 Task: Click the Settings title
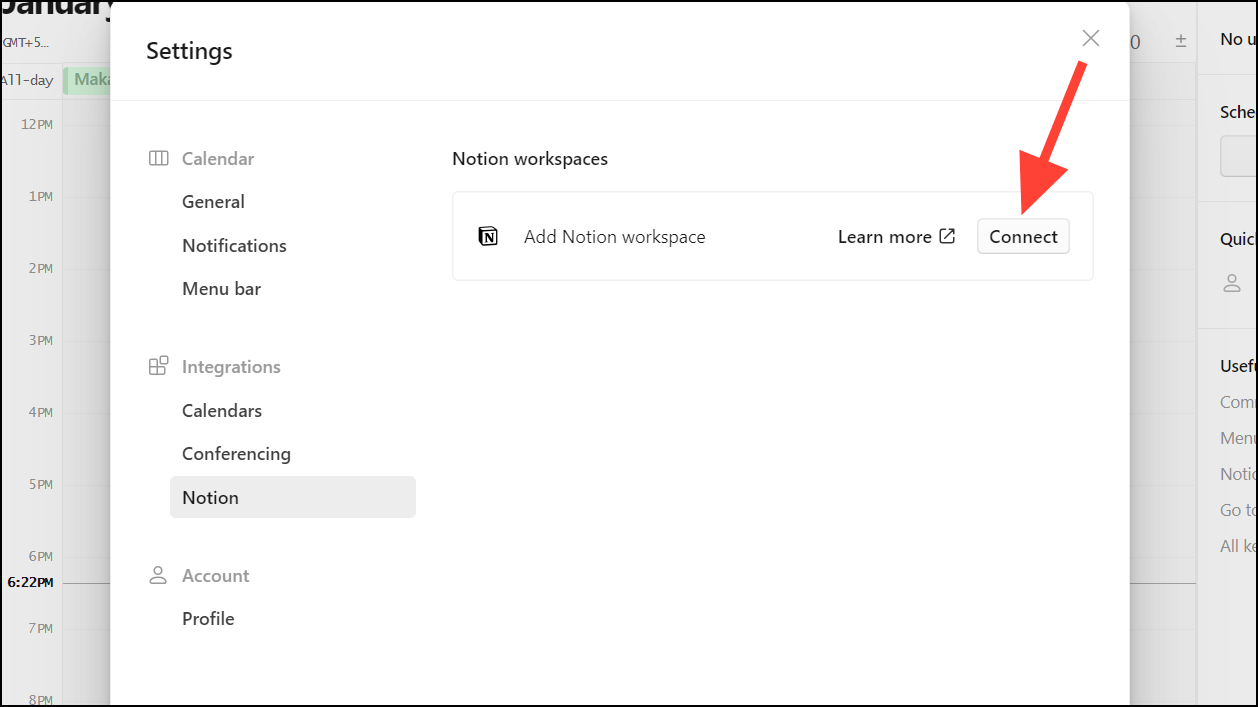click(189, 51)
